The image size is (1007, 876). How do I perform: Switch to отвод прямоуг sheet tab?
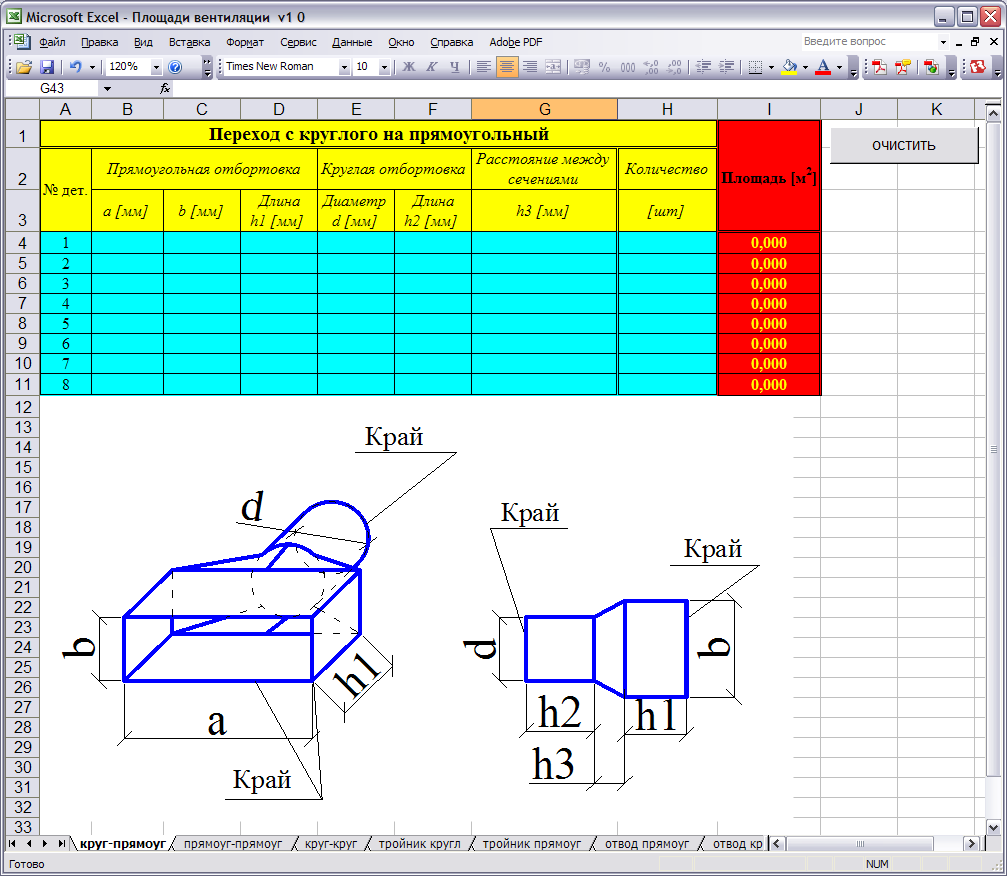tap(647, 844)
